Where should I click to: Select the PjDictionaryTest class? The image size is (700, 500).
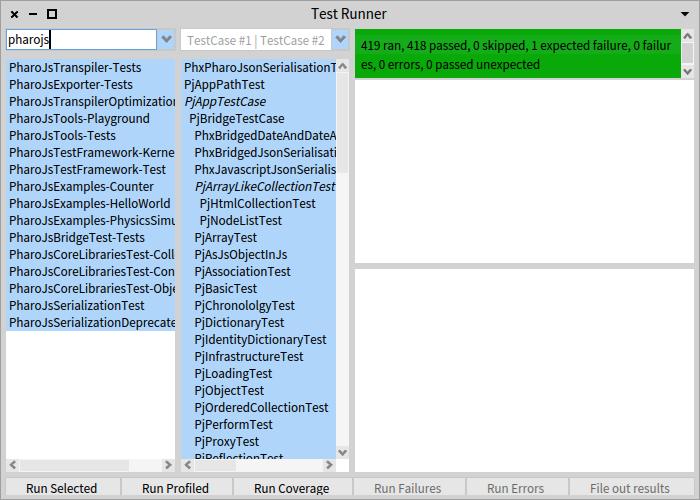239,323
